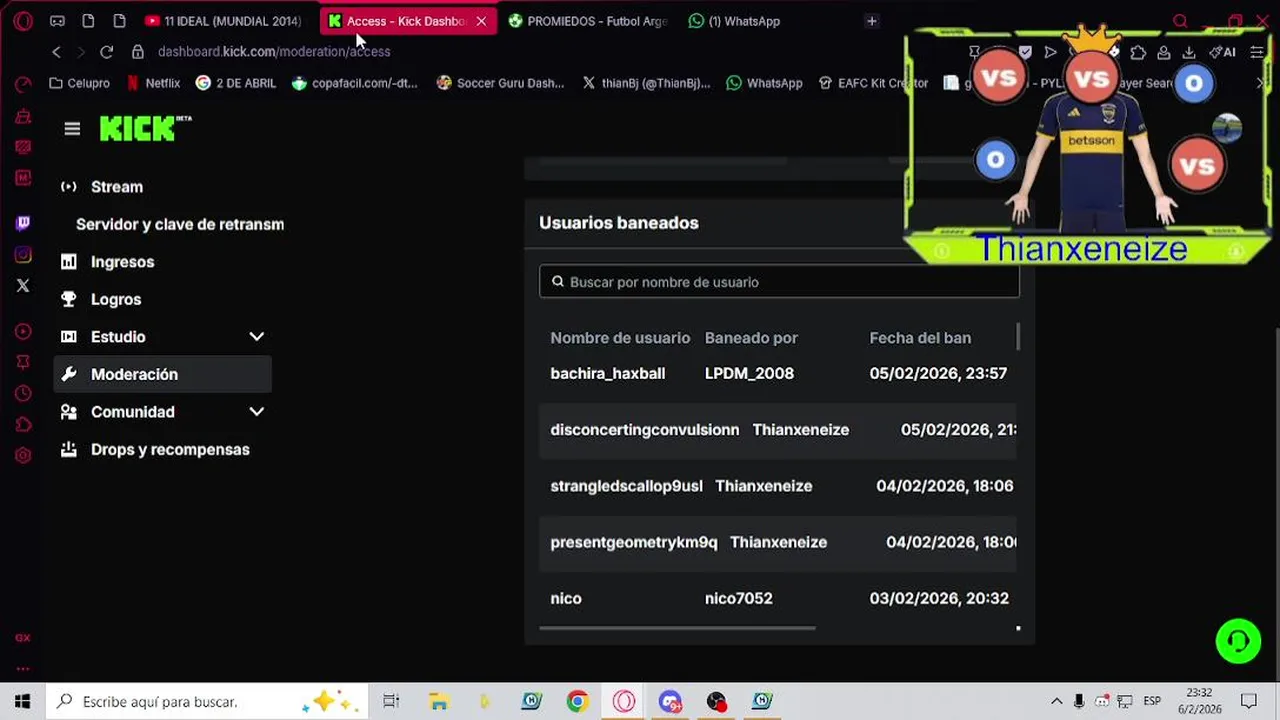The height and width of the screenshot is (720, 1280).
Task: Click the Baneado por column header
Action: 751,338
